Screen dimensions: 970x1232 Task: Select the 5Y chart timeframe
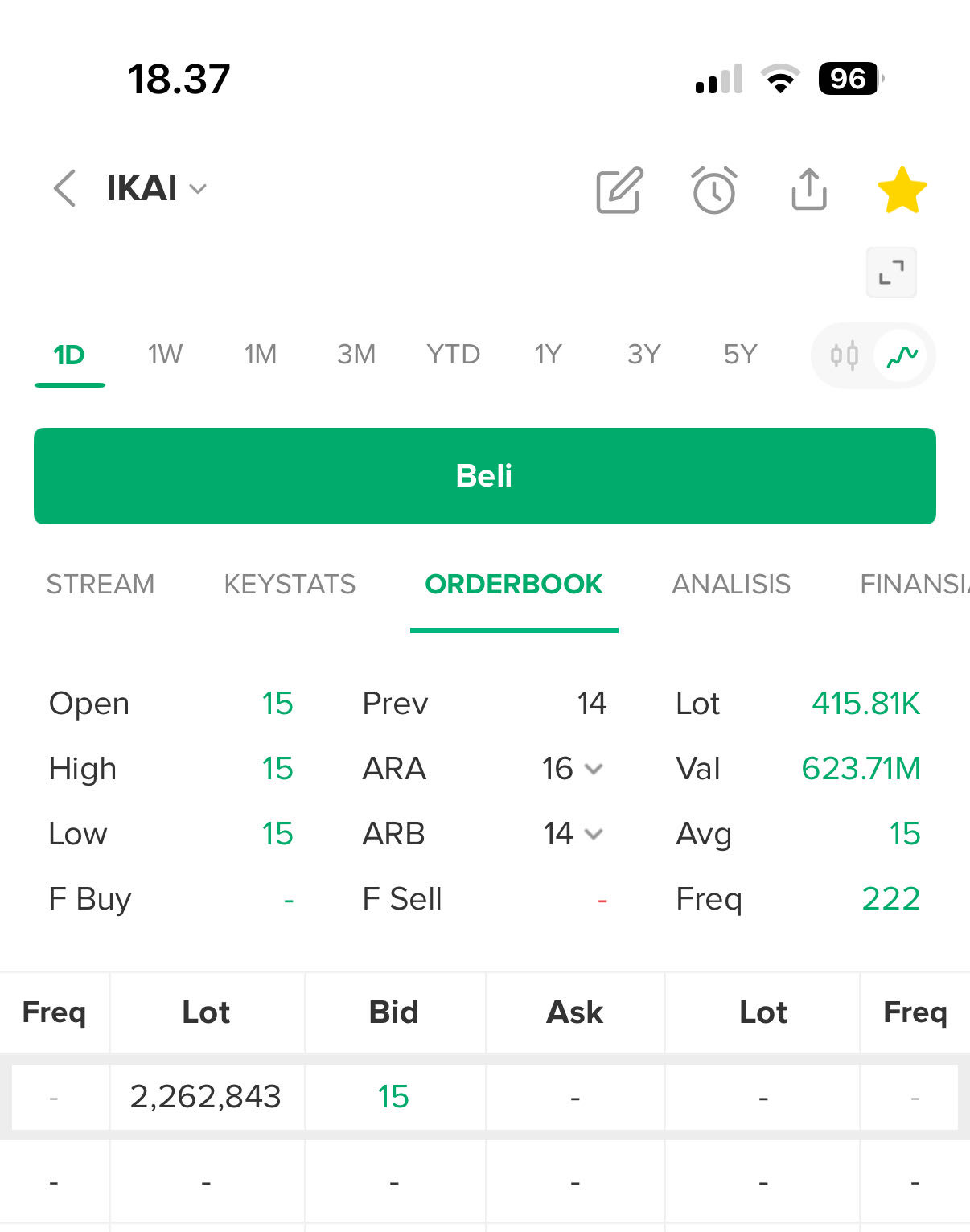point(740,355)
